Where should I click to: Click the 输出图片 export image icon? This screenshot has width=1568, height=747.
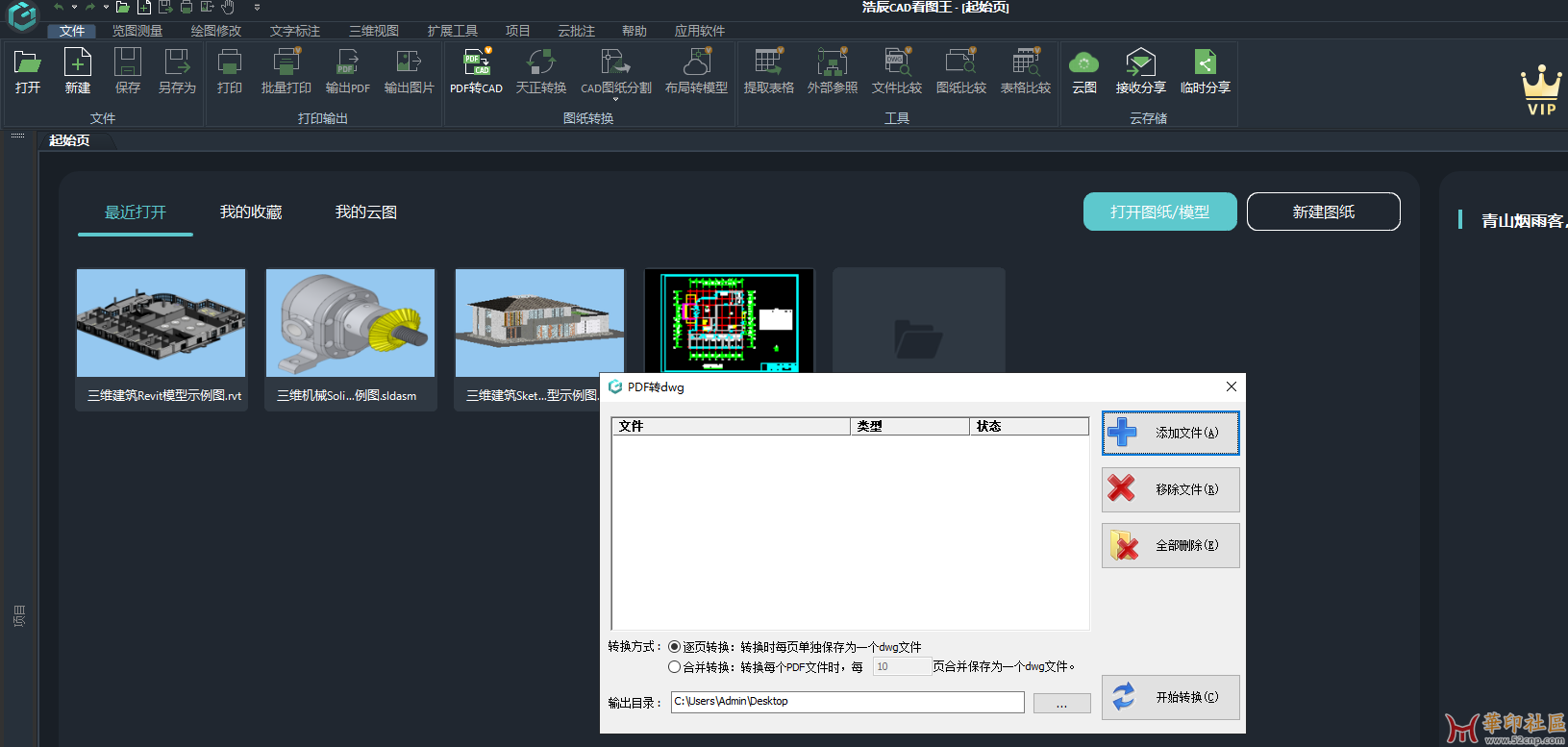pyautogui.click(x=410, y=72)
